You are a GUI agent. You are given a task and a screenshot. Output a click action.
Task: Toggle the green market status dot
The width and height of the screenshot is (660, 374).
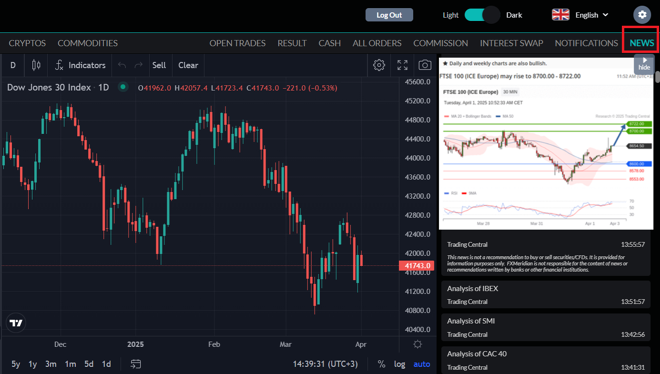click(x=123, y=88)
